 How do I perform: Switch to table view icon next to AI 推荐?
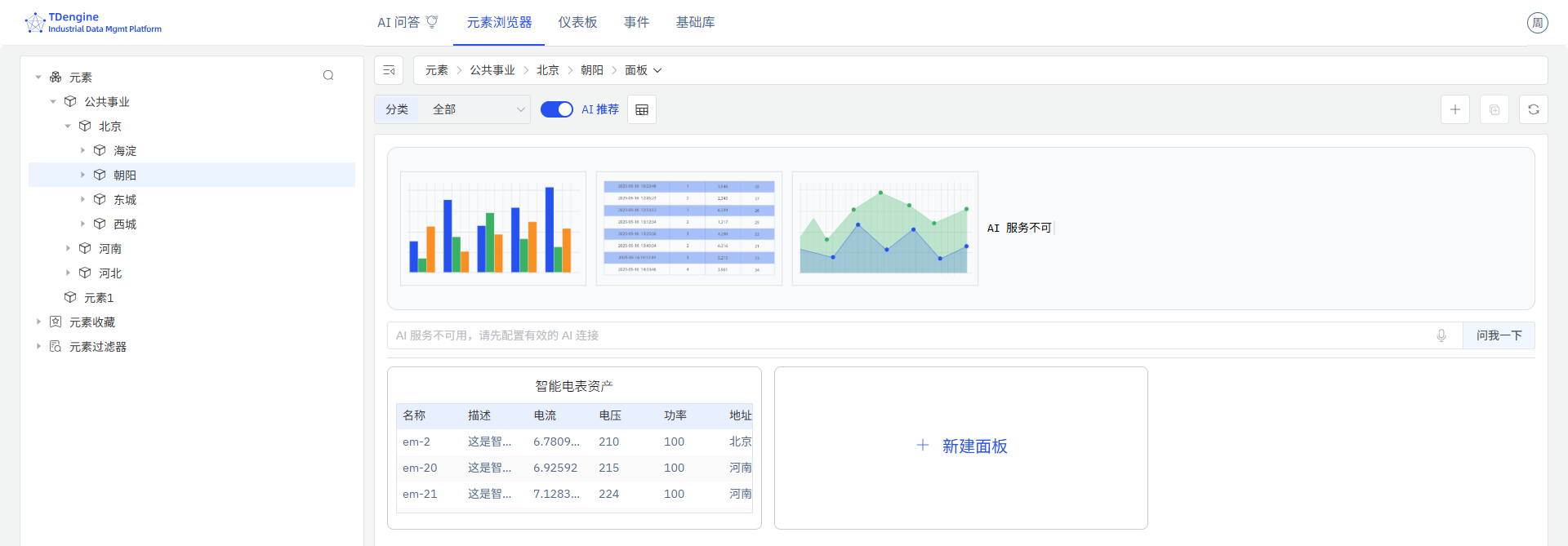[x=642, y=109]
